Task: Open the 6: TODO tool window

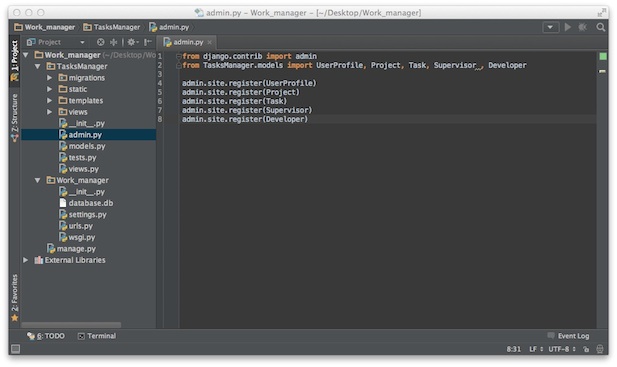Action: [46, 336]
